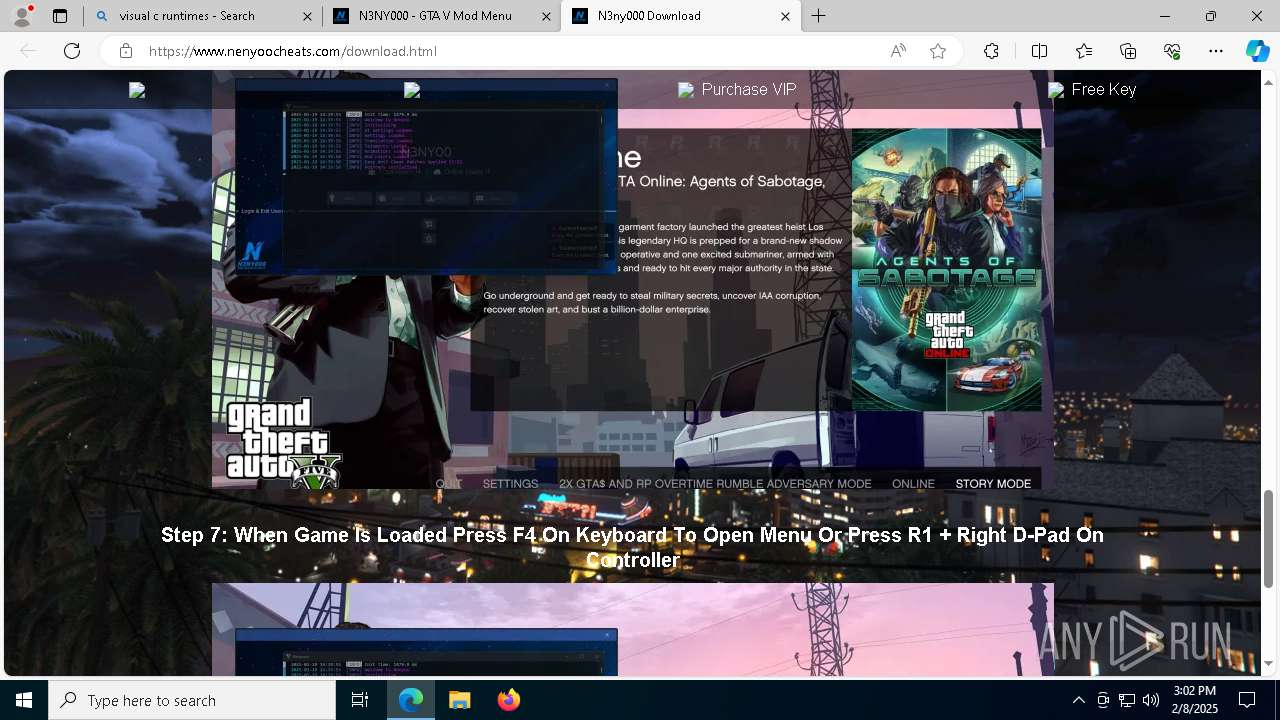Open the Collections panel
This screenshot has width=1280, height=720.
(x=1128, y=51)
